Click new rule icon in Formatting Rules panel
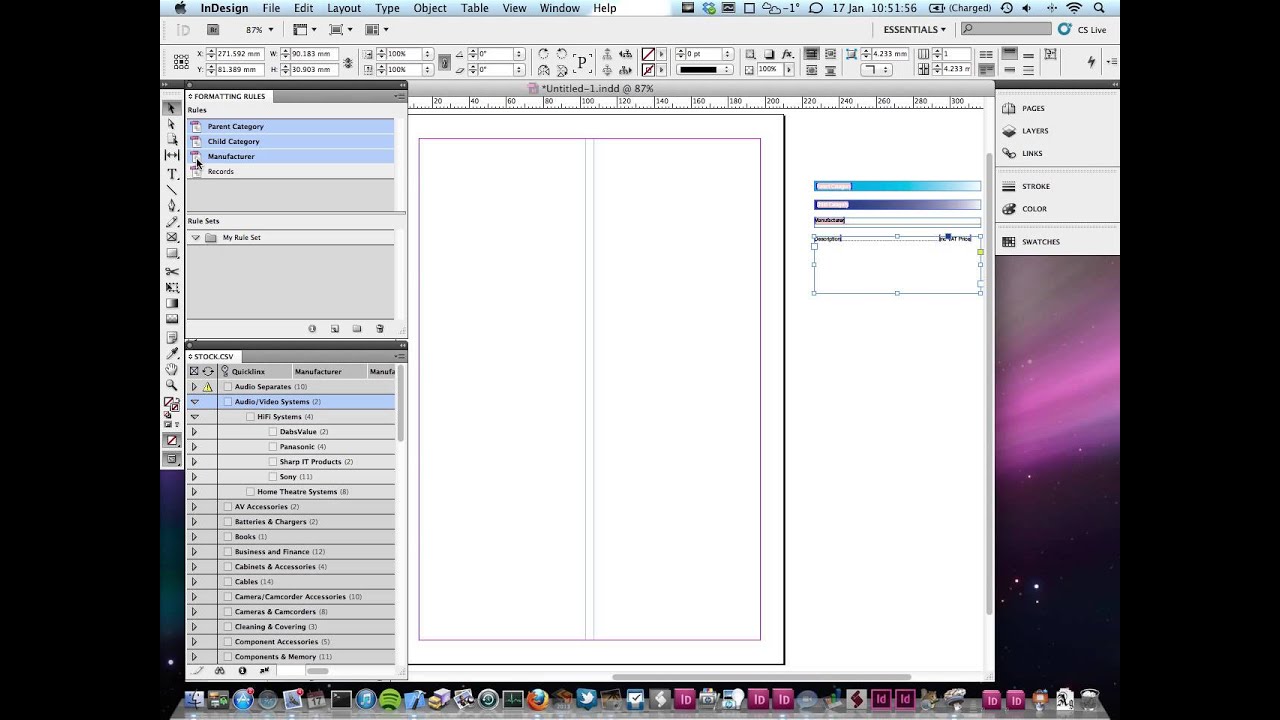1280x720 pixels. pyautogui.click(x=335, y=329)
